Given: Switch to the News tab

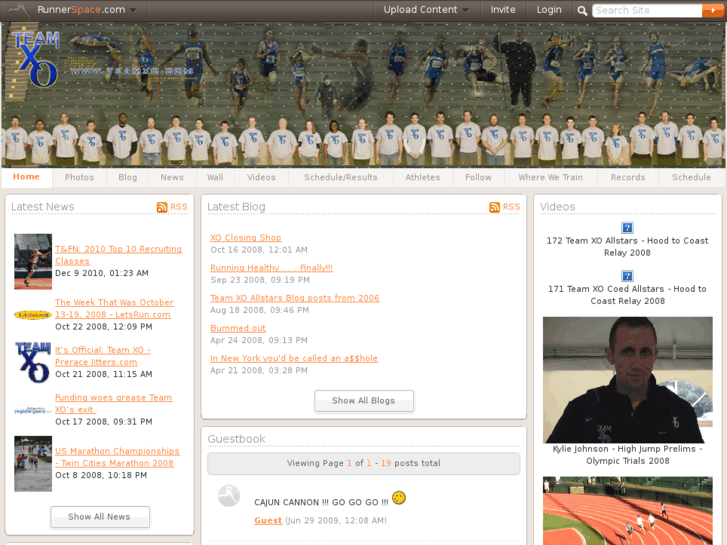Looking at the screenshot, I should [x=172, y=177].
